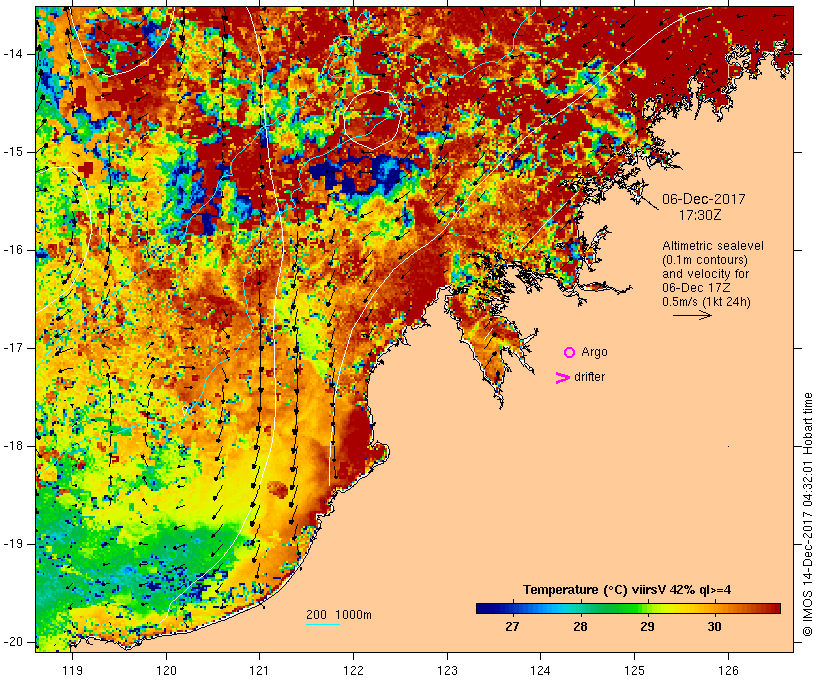The width and height of the screenshot is (820, 680).
Task: Click the cyan 200 1000m isobath line sample
Action: [x=323, y=625]
